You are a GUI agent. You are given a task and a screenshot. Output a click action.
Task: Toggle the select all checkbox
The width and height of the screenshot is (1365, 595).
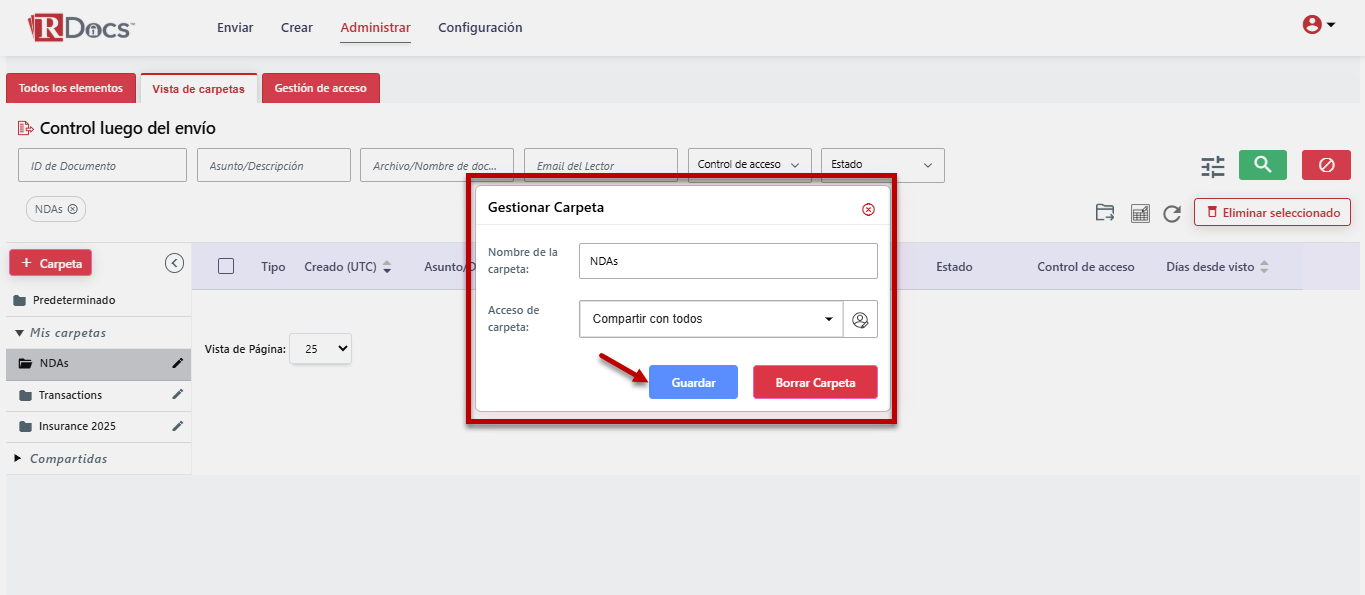226,266
